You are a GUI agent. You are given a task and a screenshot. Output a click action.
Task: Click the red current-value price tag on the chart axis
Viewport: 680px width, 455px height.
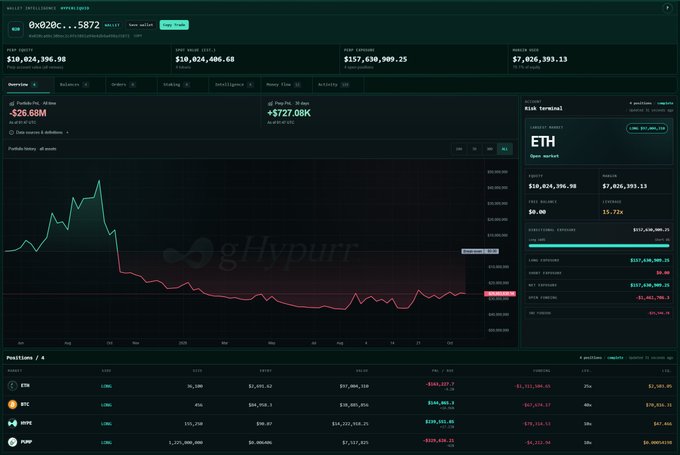pos(500,294)
